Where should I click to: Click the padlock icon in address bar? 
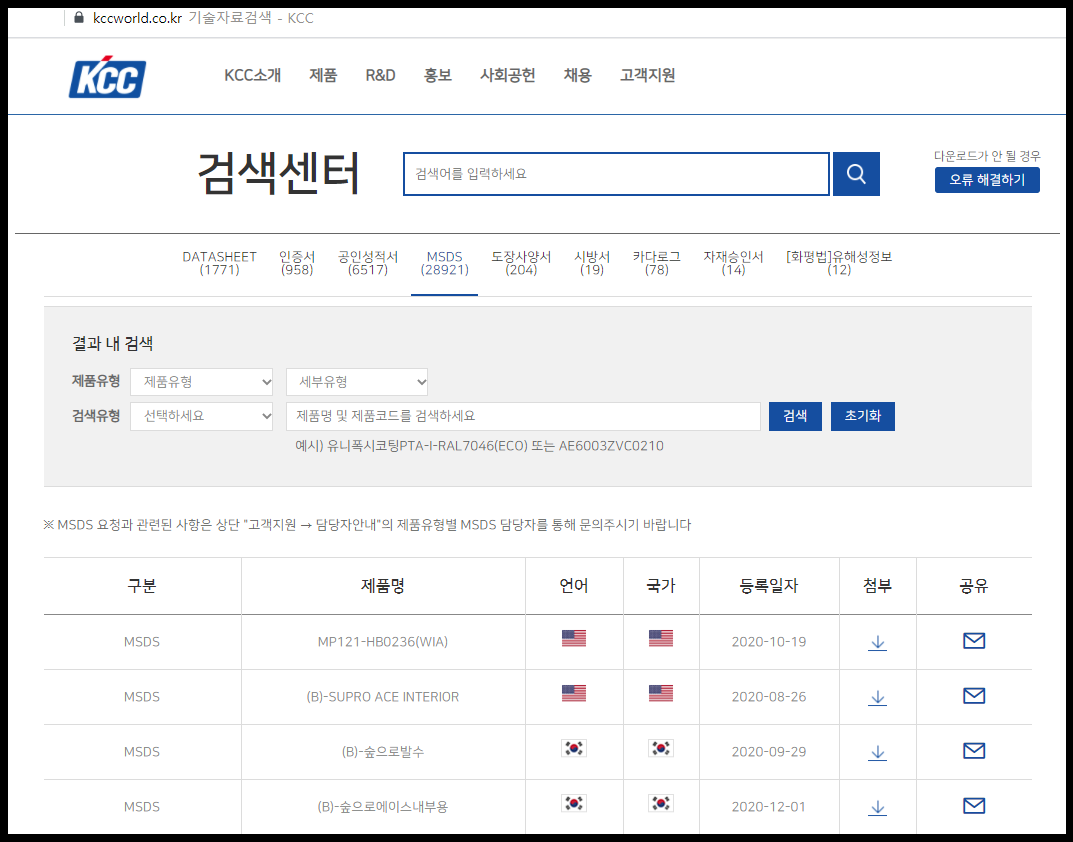79,18
